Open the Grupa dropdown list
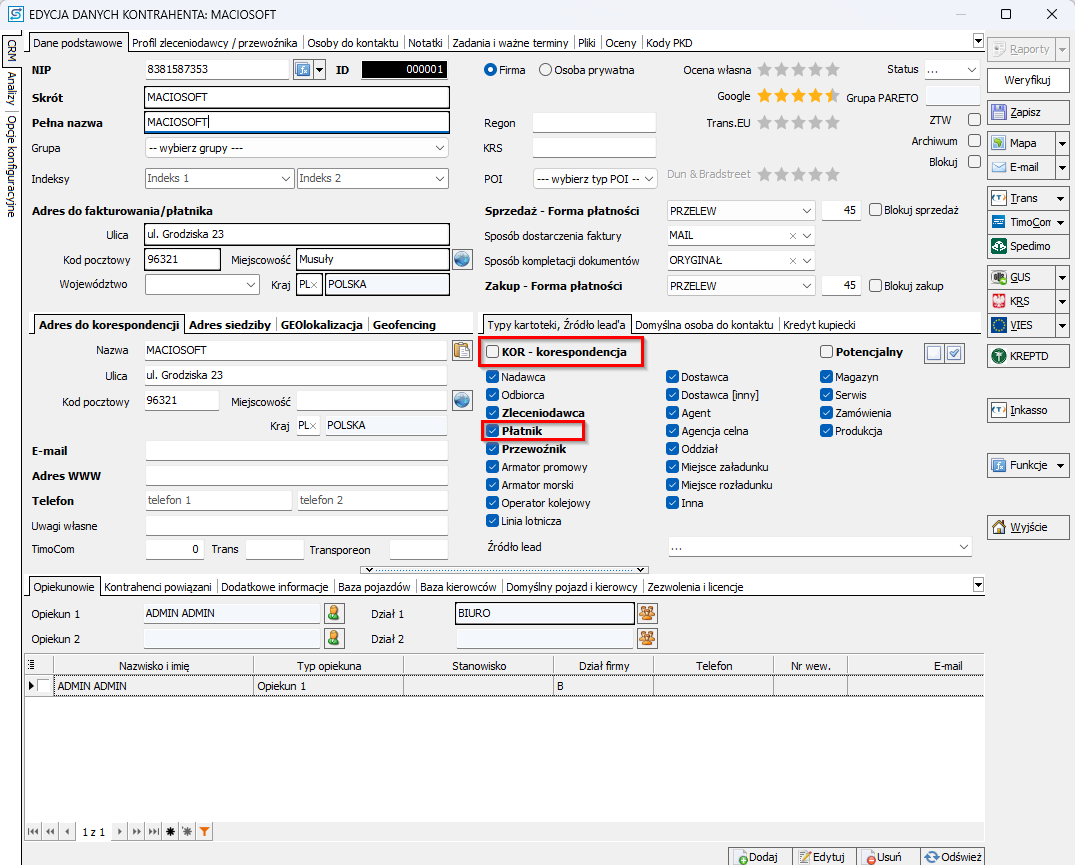The image size is (1075, 865). (296, 148)
